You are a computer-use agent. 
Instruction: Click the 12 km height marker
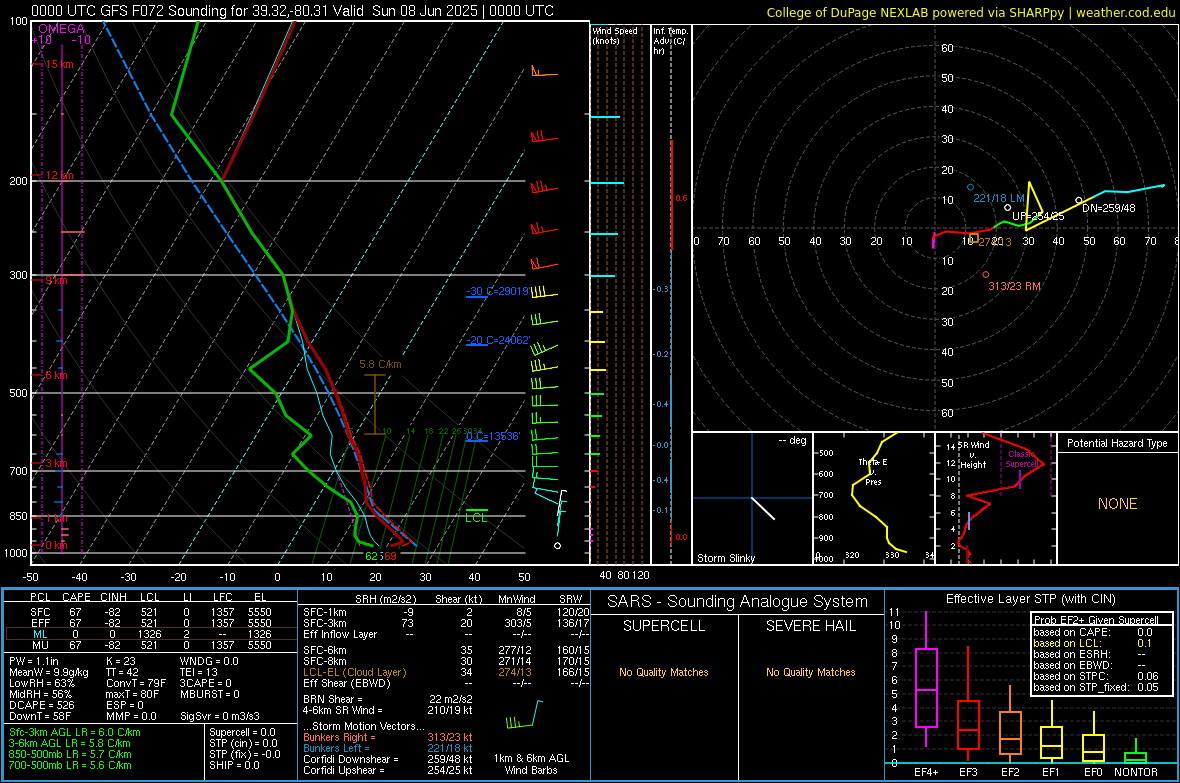[59, 175]
